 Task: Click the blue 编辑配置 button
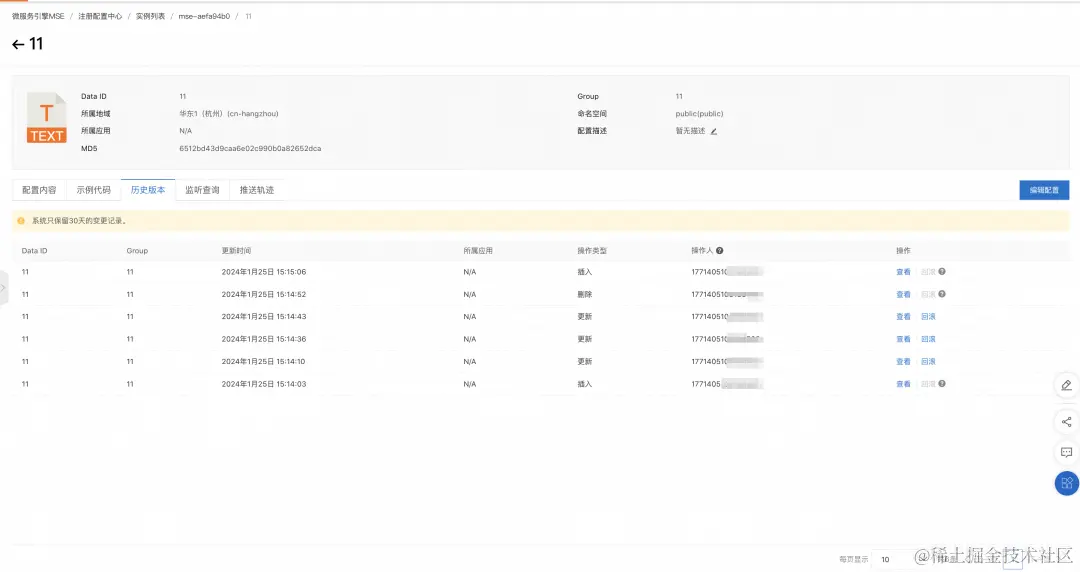point(1044,190)
